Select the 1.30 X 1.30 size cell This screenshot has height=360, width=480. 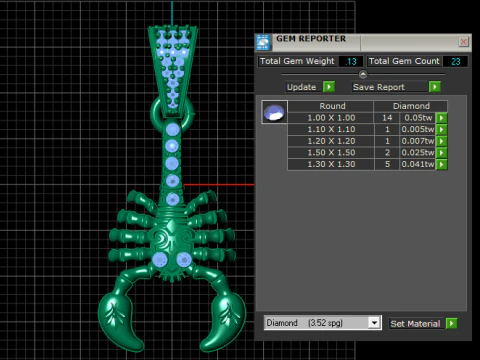pyautogui.click(x=331, y=164)
